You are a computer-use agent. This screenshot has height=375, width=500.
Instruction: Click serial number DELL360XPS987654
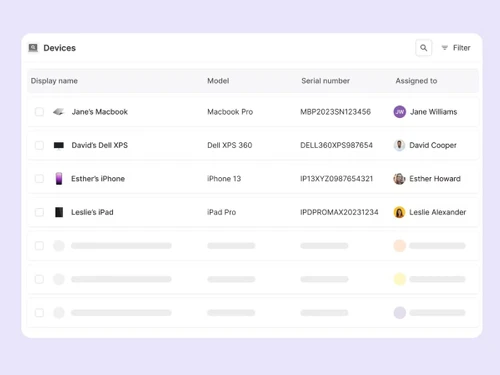click(336, 145)
